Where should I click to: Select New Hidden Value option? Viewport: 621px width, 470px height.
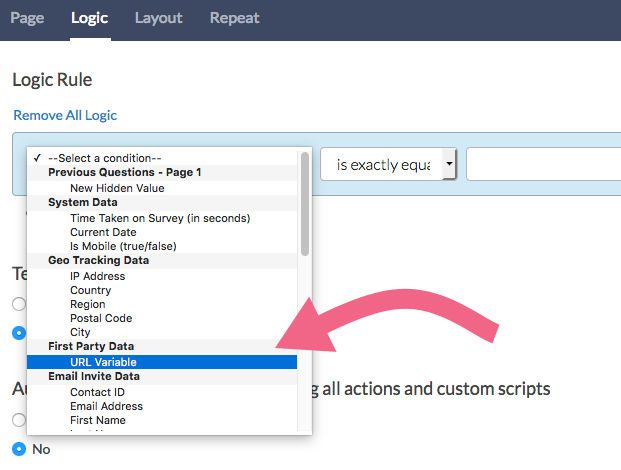pyautogui.click(x=117, y=187)
